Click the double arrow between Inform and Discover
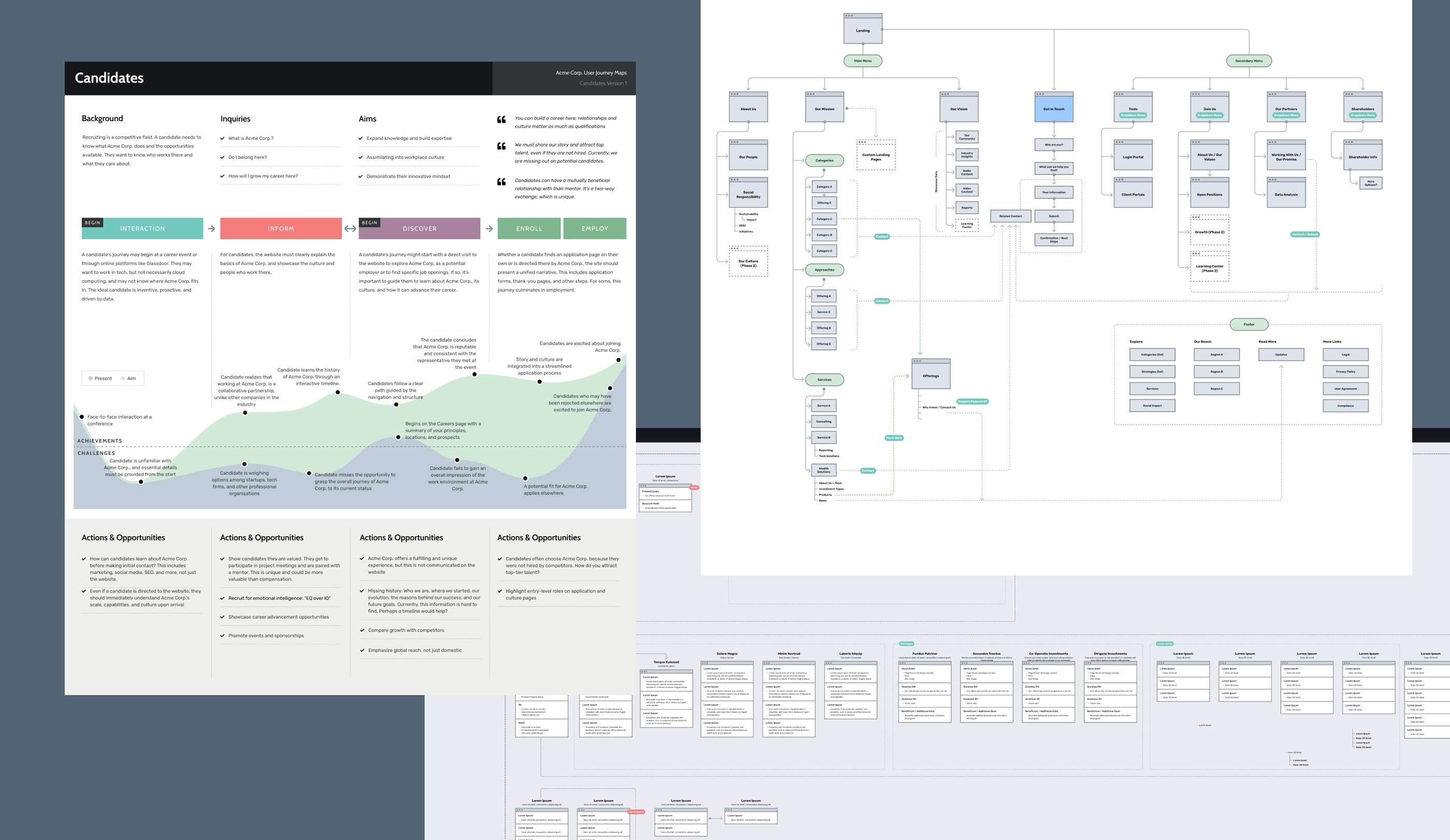 click(350, 229)
